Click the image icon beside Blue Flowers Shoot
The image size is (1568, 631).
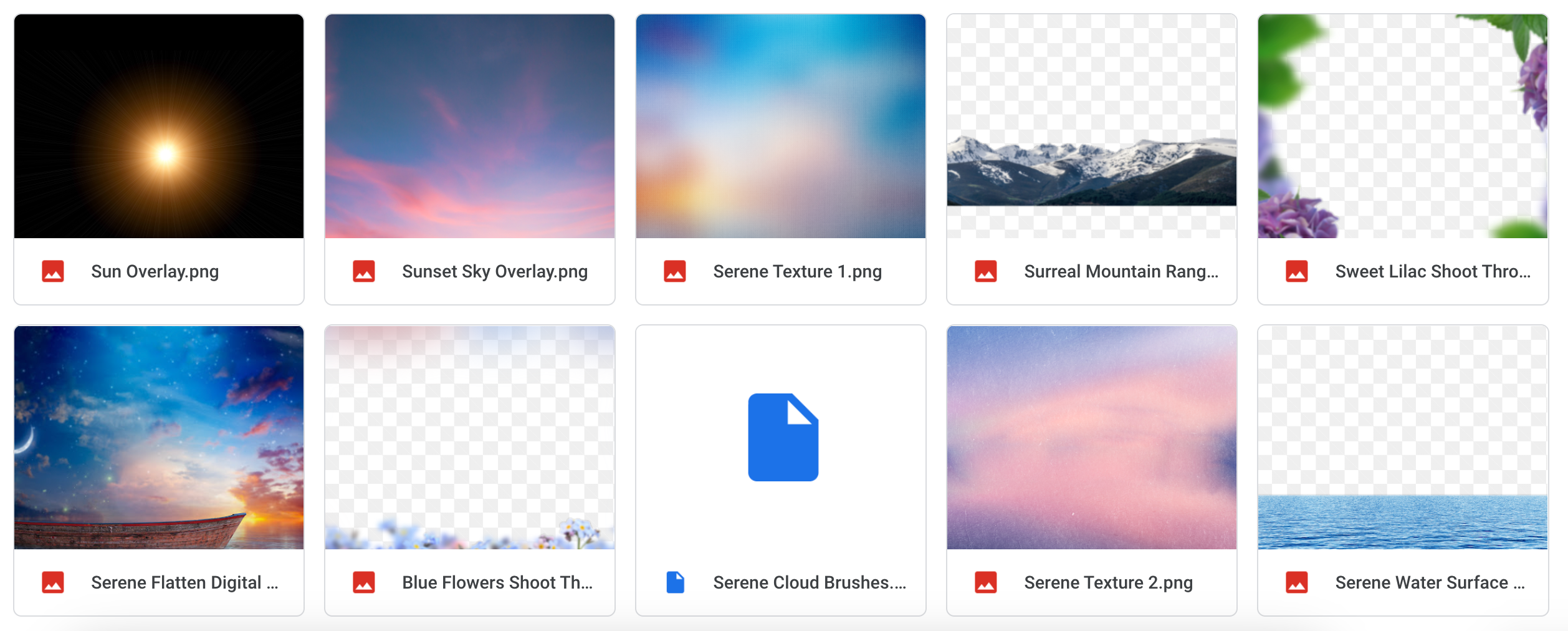(364, 582)
